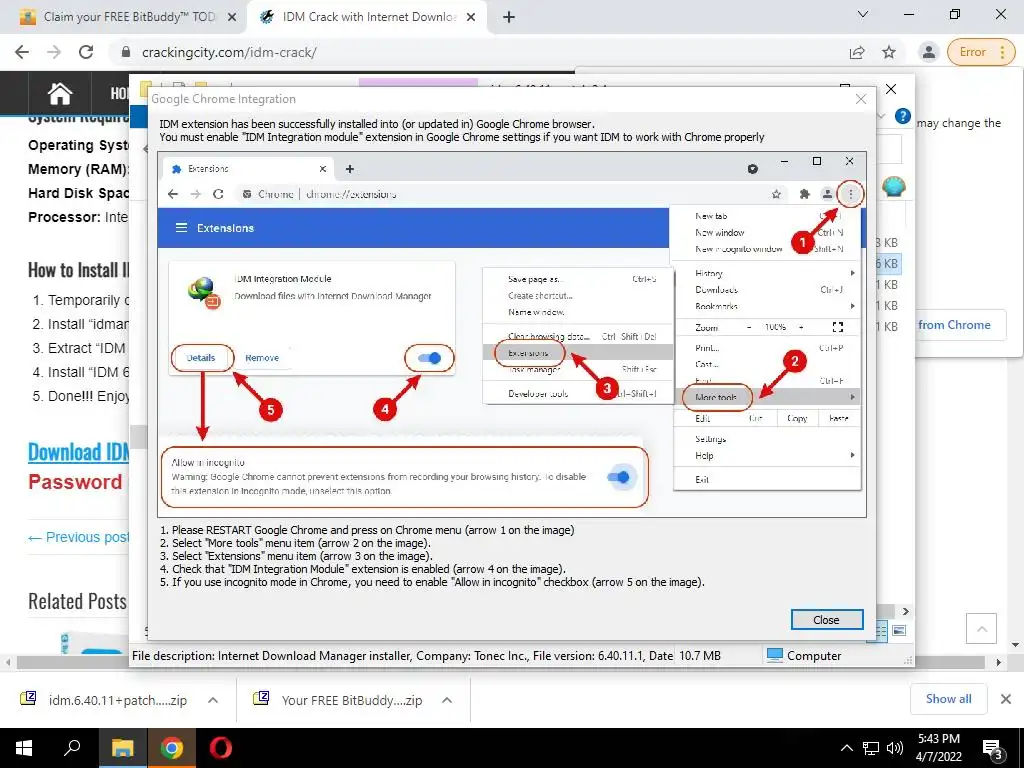
Task: Open the Download IDM link
Action: [78, 452]
